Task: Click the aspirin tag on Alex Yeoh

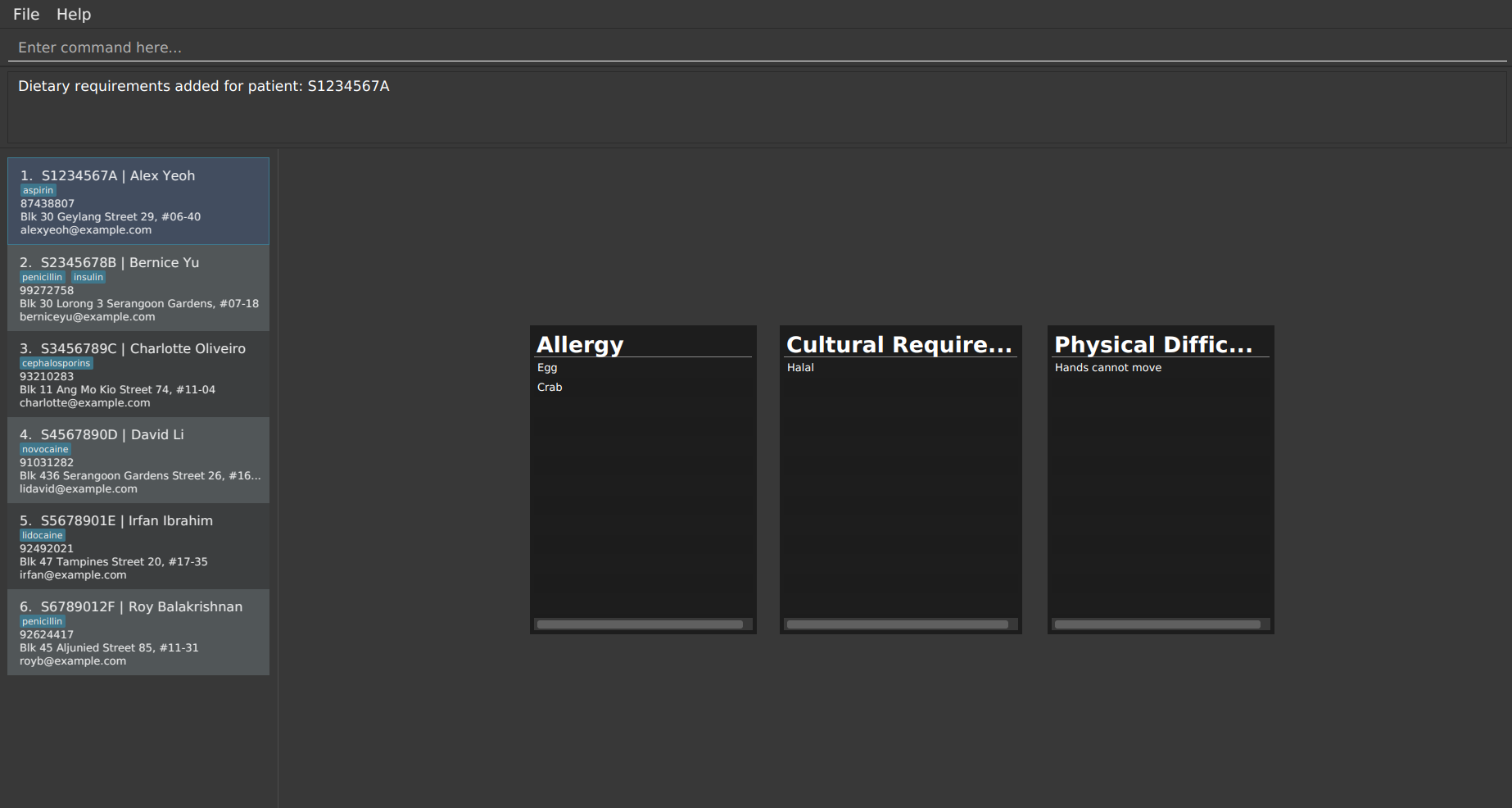Action: point(38,190)
